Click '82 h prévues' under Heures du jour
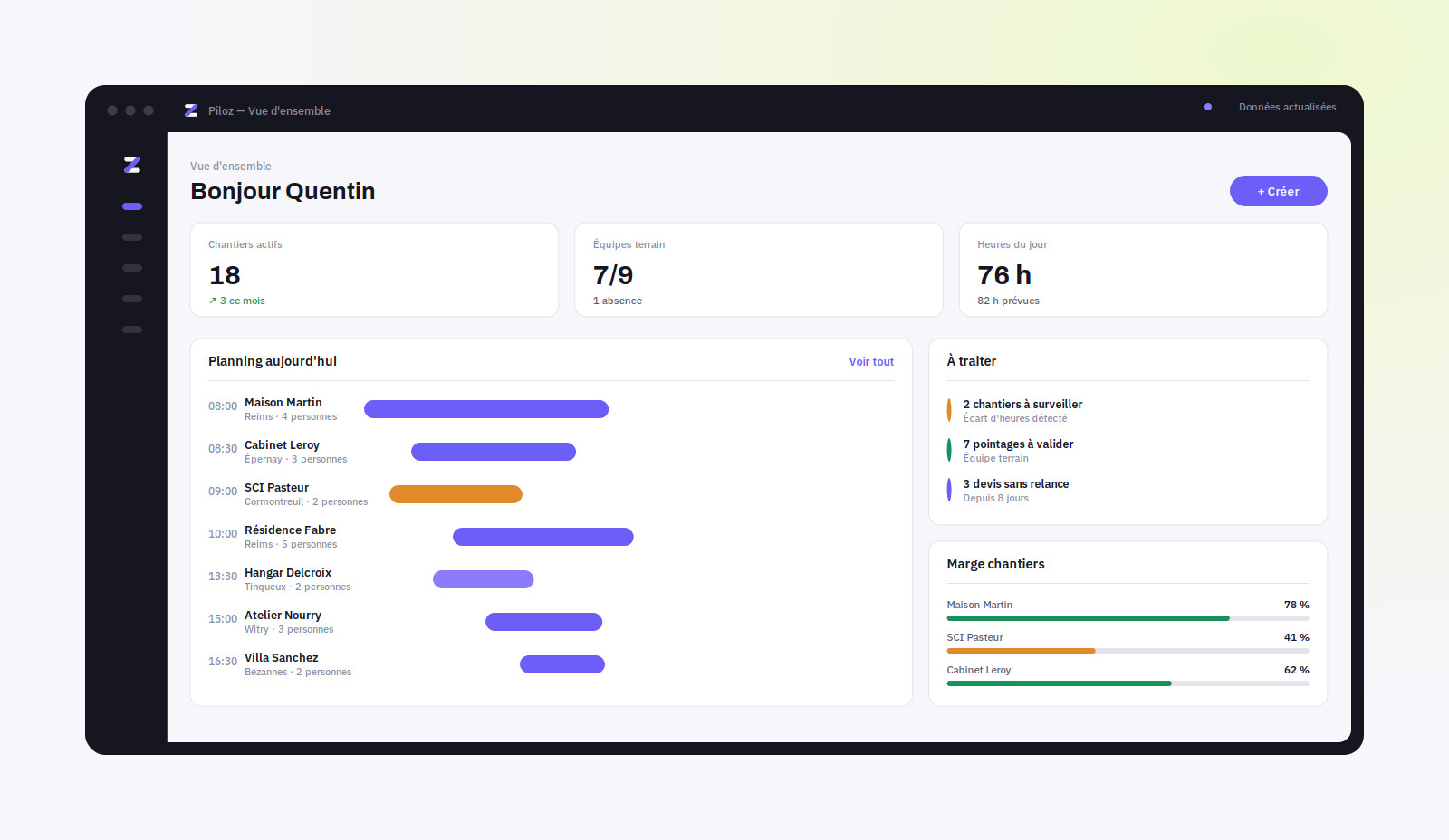Viewport: 1449px width, 840px height. pyautogui.click(x=1008, y=301)
